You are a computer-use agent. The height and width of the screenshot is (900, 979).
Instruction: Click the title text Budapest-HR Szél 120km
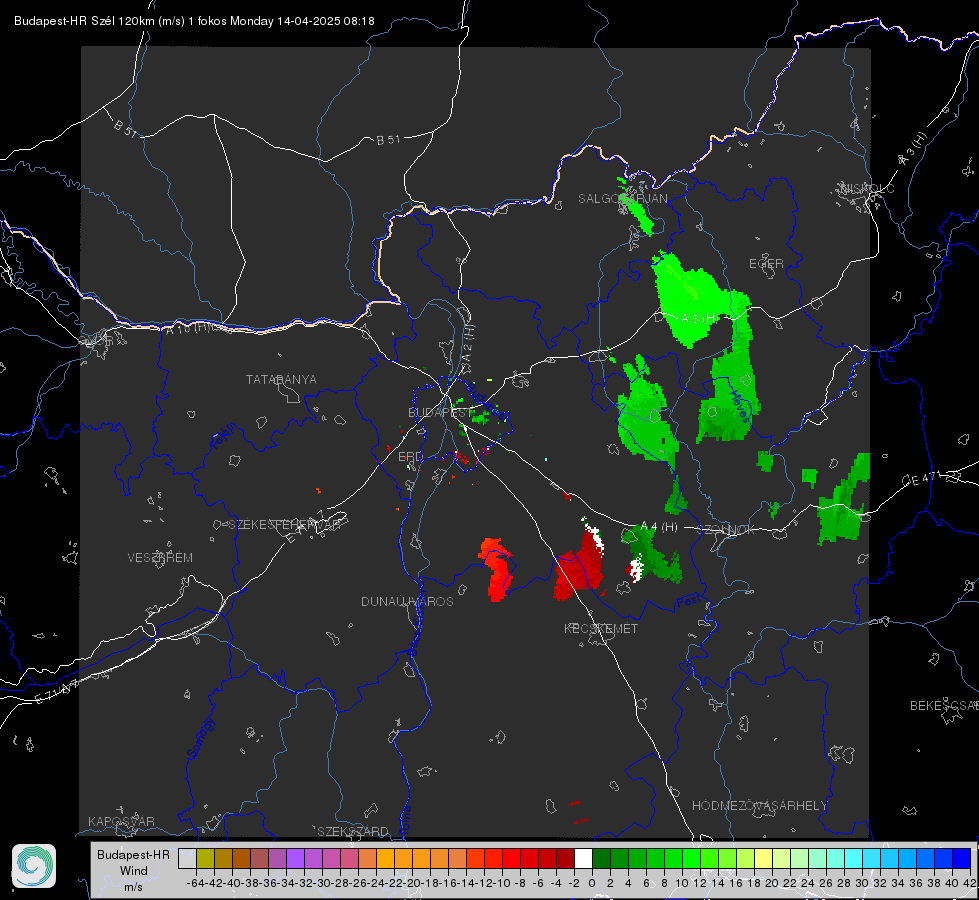click(84, 21)
